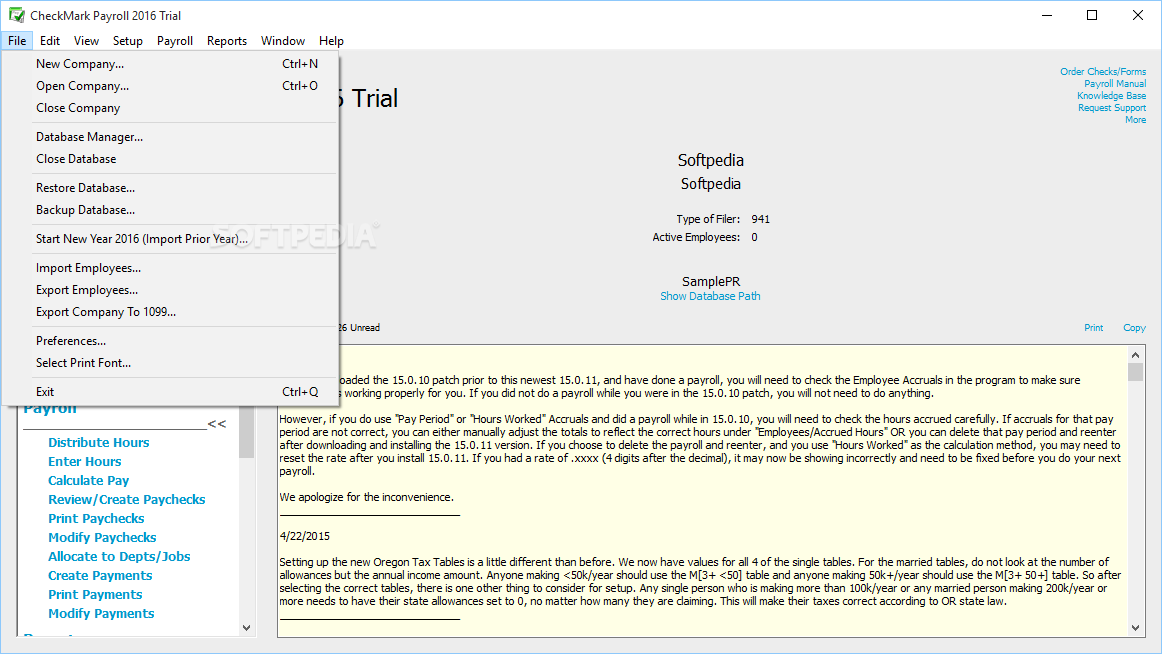Open Modify Payments in sidebar
The image size is (1162, 654).
pyautogui.click(x=101, y=613)
